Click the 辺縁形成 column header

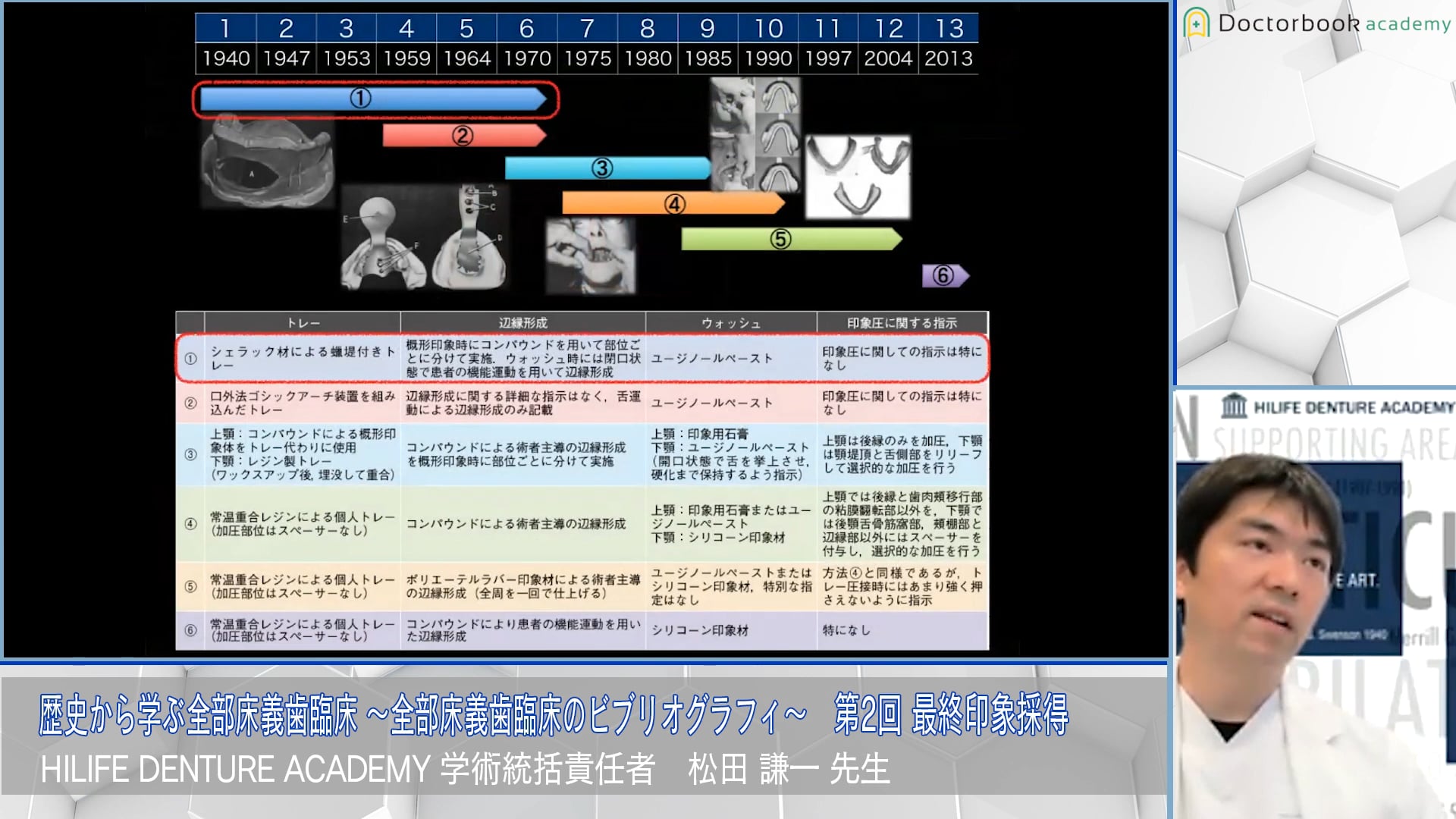522,323
